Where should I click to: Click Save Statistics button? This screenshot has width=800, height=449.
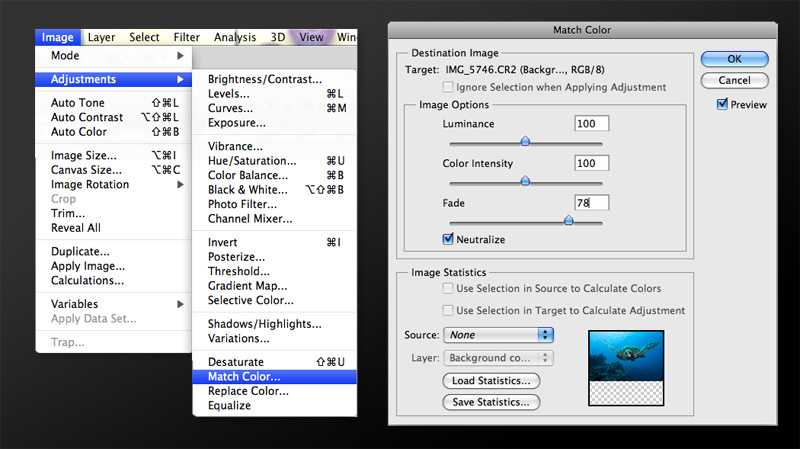click(x=491, y=402)
